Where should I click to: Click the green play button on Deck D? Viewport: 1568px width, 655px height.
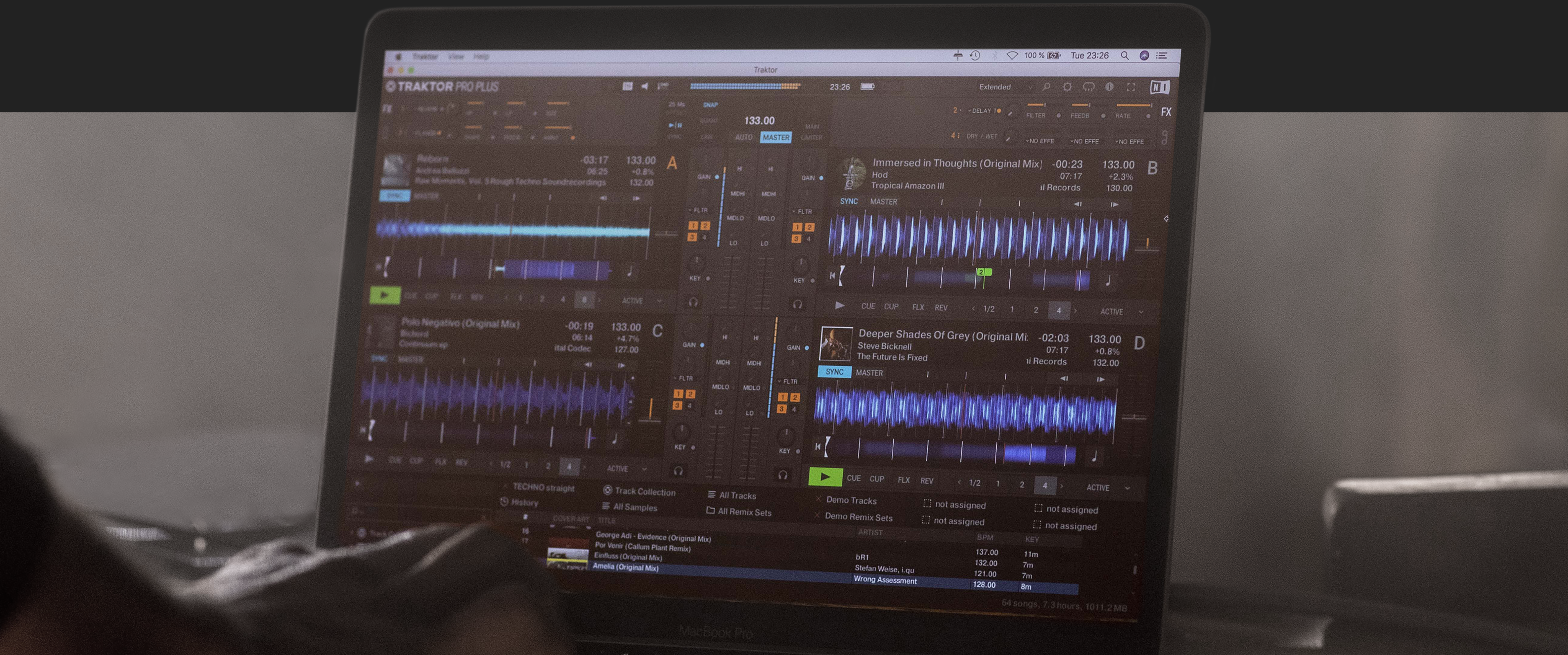click(x=825, y=476)
